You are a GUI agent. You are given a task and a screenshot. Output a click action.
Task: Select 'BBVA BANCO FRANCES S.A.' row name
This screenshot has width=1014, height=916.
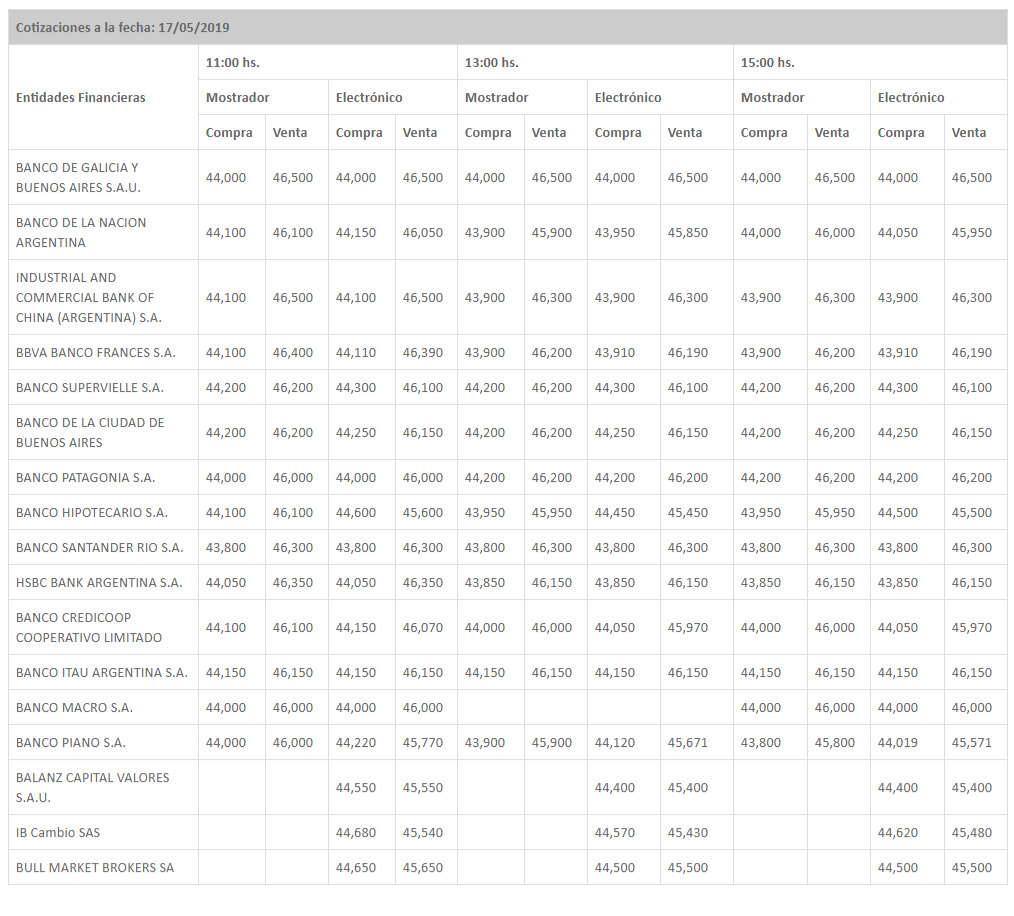[x=96, y=353]
